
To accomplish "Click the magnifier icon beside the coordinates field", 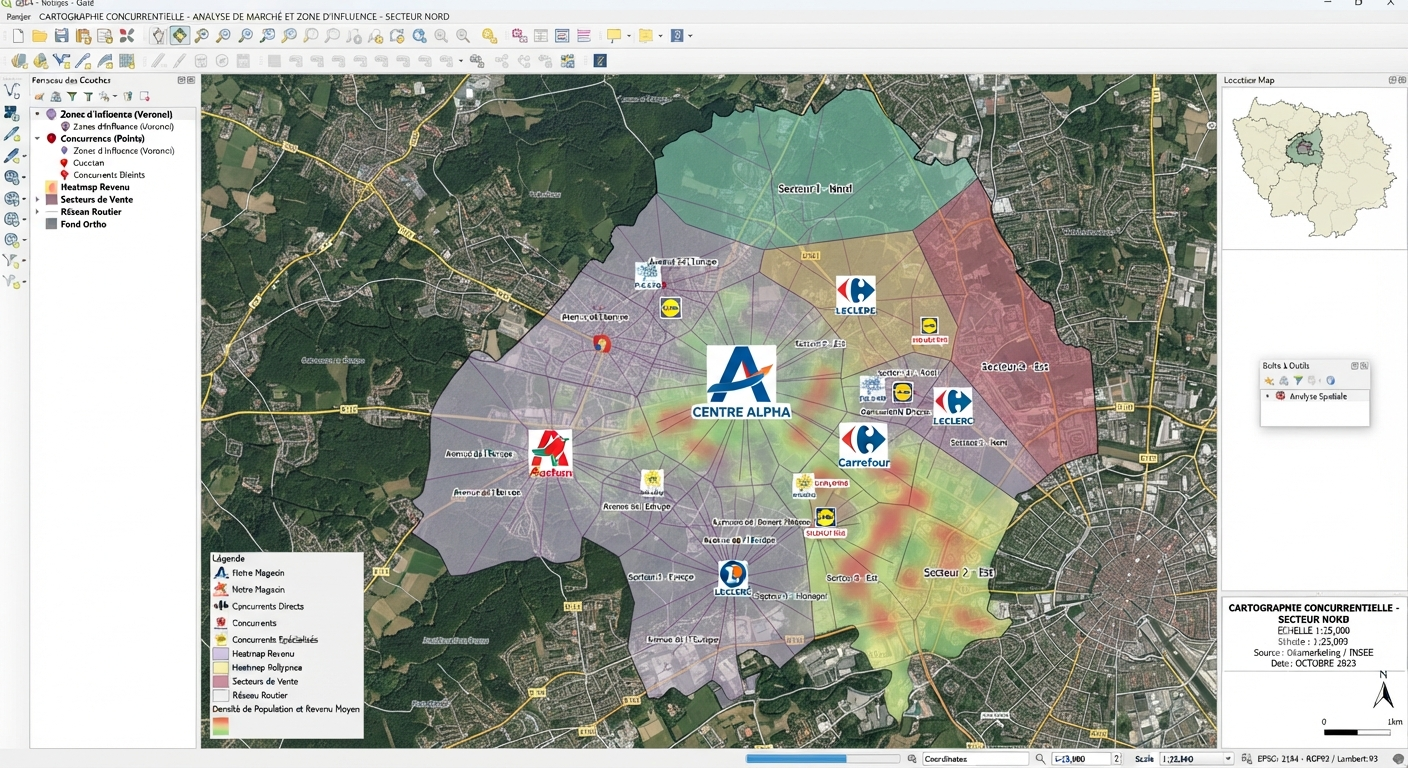I will pos(1040,759).
